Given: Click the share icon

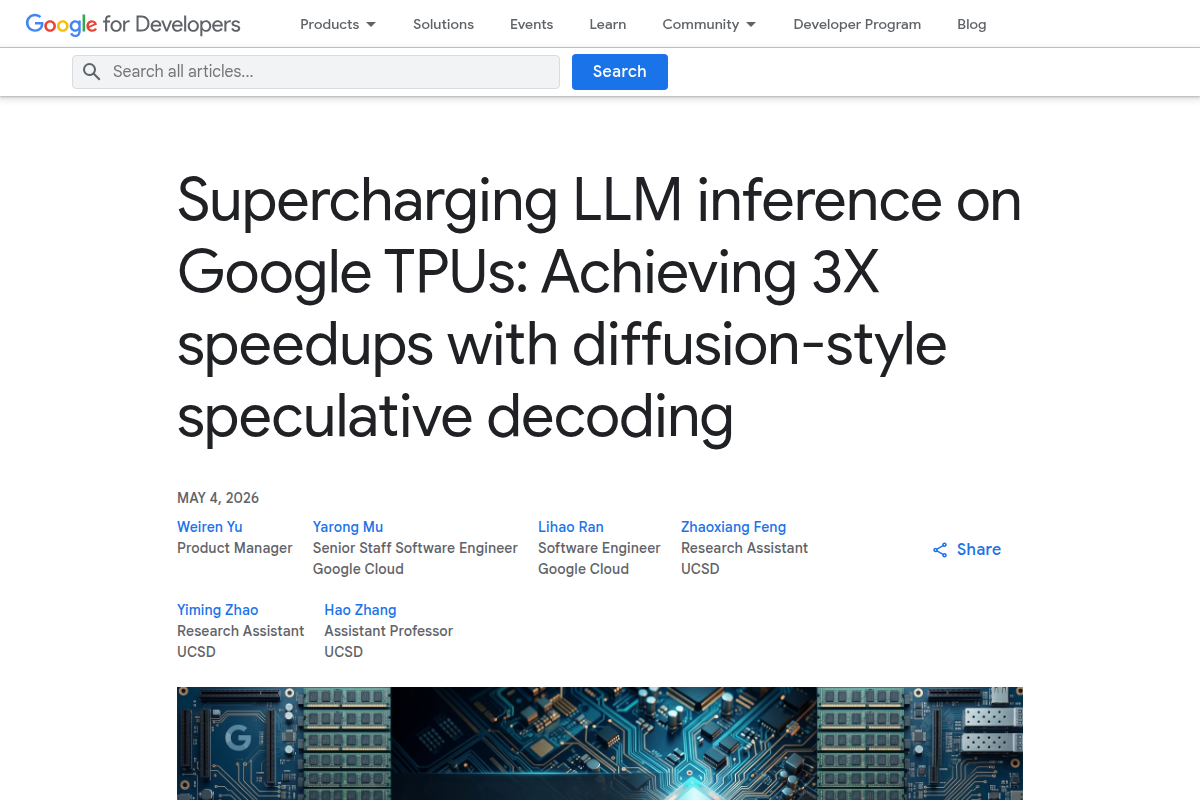Looking at the screenshot, I should (940, 550).
